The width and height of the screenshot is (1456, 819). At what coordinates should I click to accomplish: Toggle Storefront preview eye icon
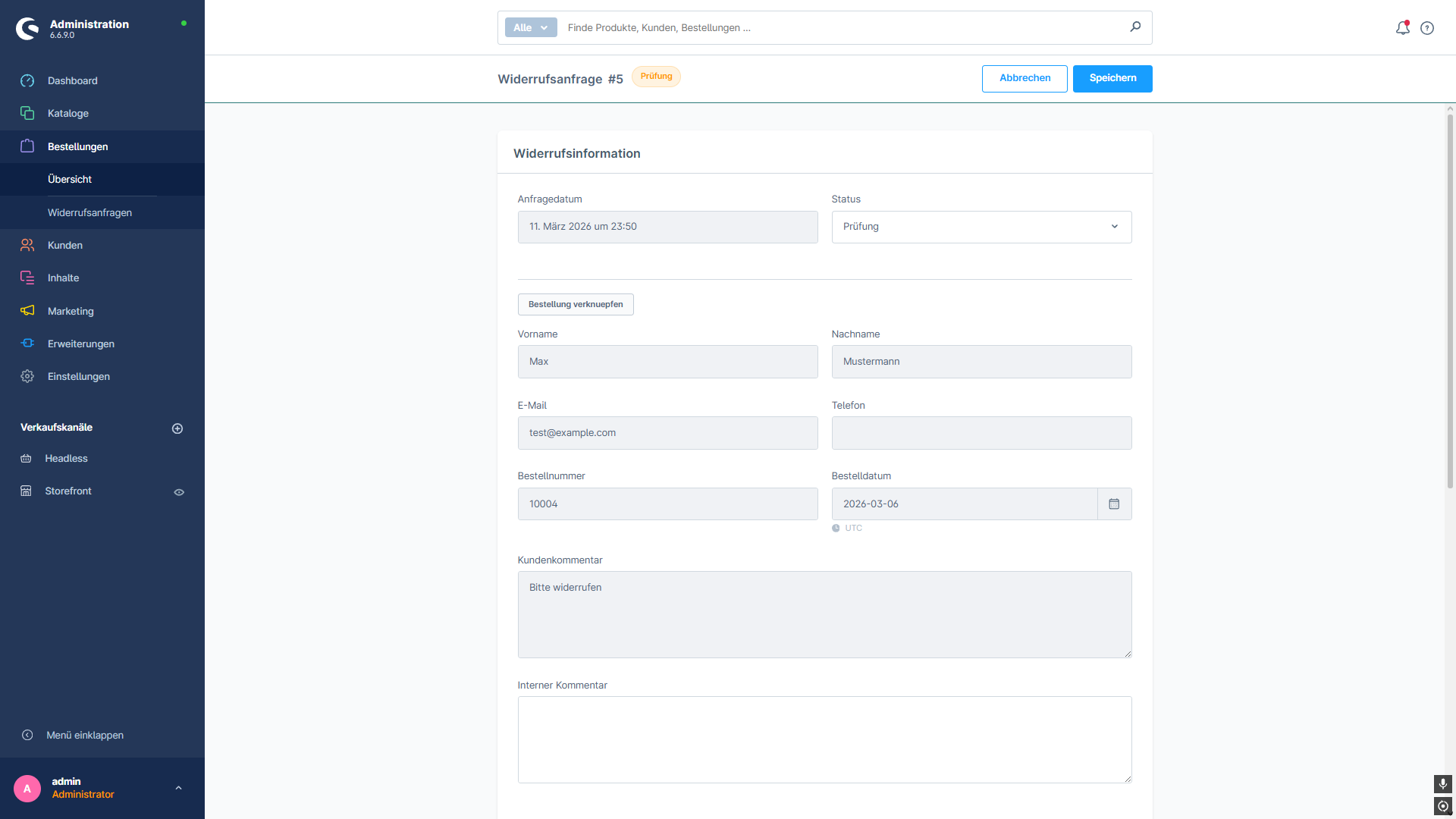click(x=179, y=492)
